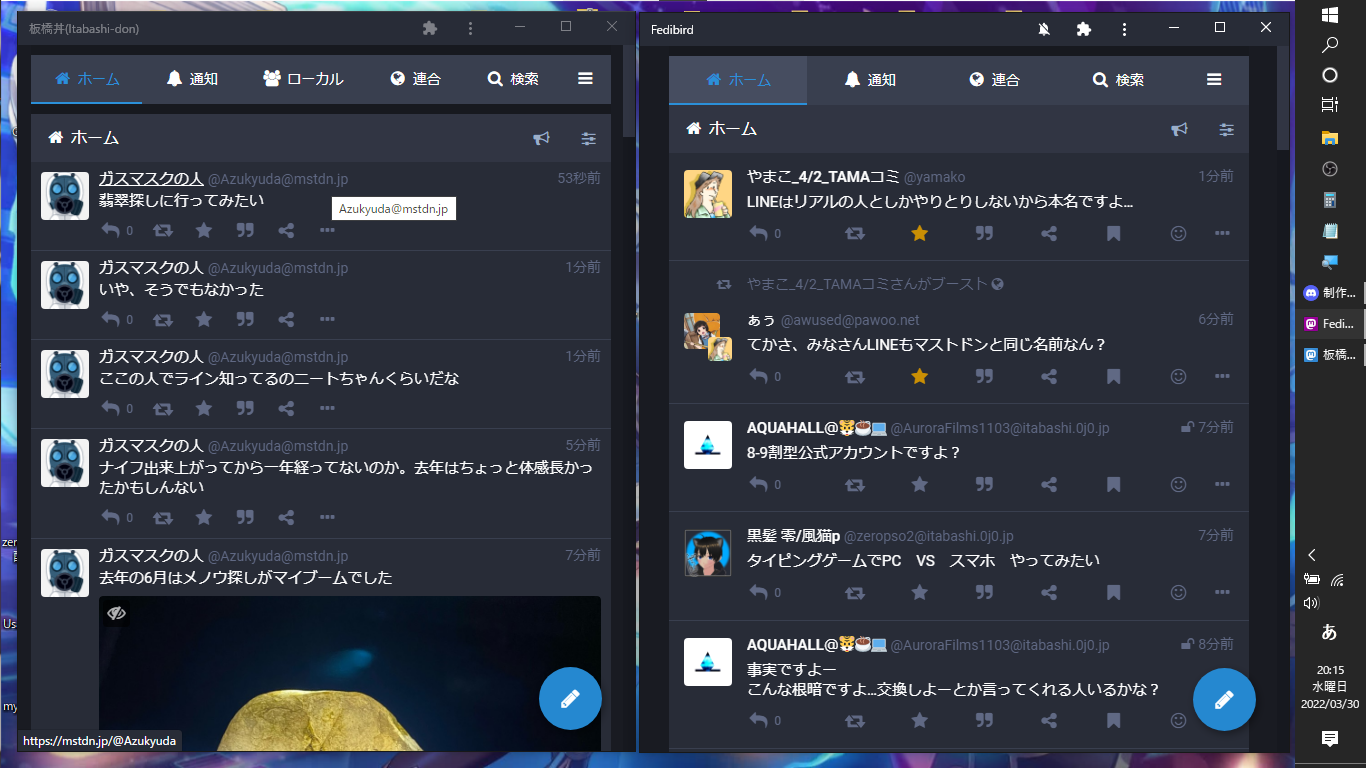Switch to 連合 tab in Itabashi-don
The image size is (1366, 768).
pos(415,79)
